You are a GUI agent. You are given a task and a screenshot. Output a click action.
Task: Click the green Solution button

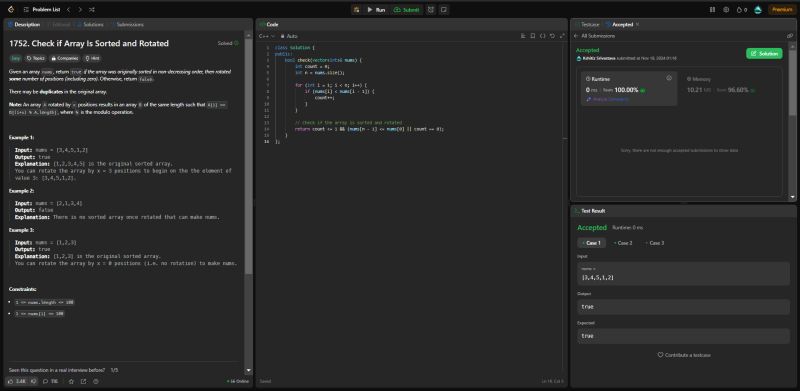tap(764, 54)
